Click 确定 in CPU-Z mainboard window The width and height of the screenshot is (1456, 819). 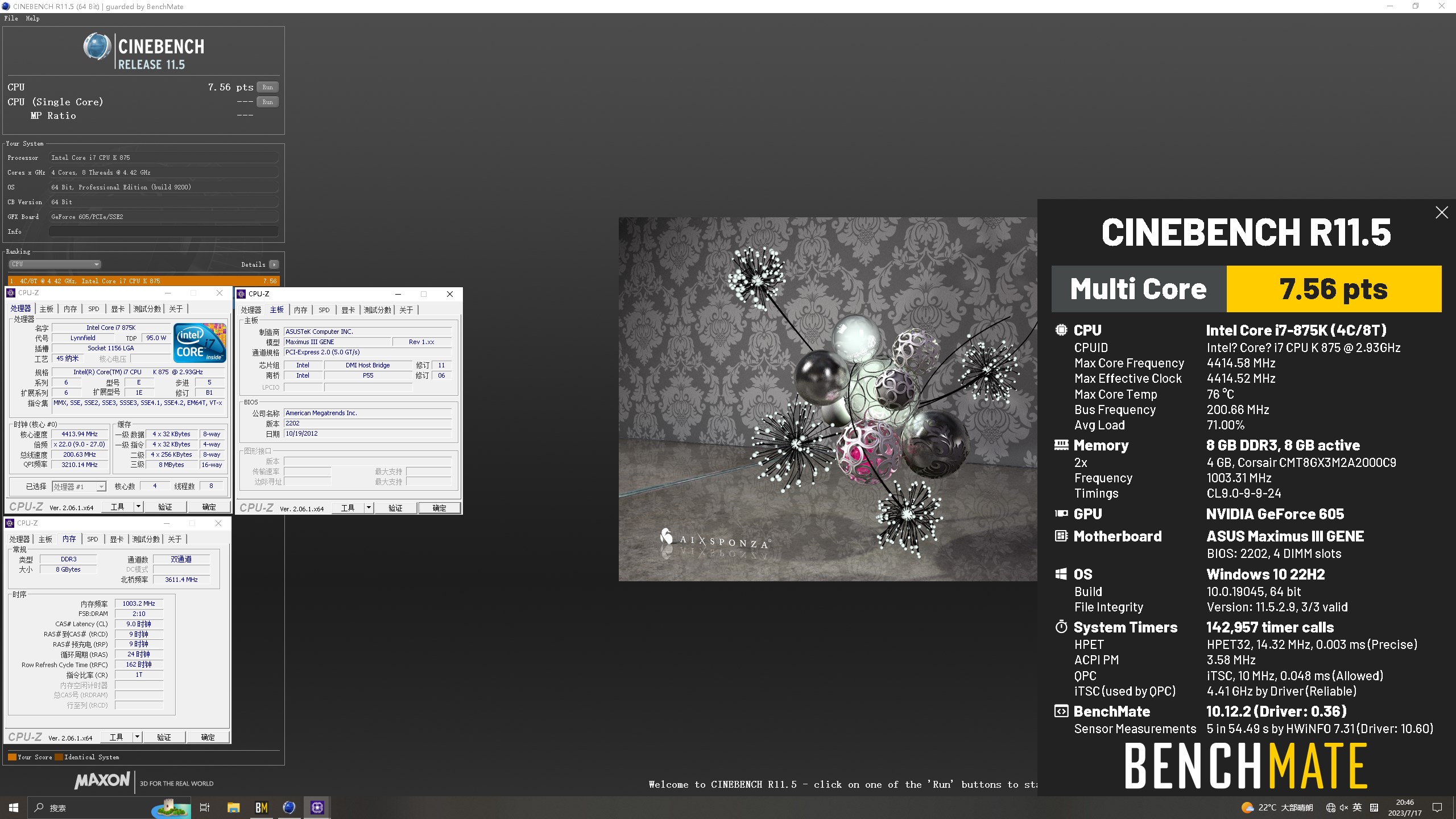(439, 508)
